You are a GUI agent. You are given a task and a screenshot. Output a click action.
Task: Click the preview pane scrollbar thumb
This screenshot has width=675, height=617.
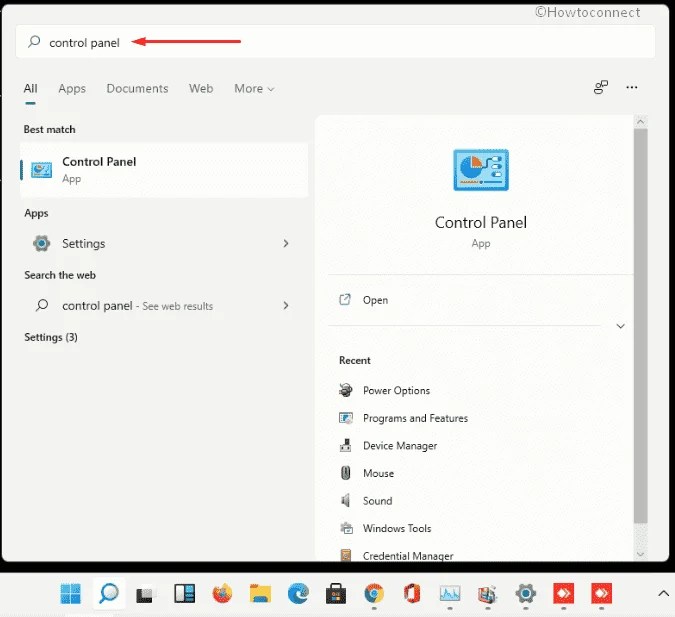tap(641, 326)
